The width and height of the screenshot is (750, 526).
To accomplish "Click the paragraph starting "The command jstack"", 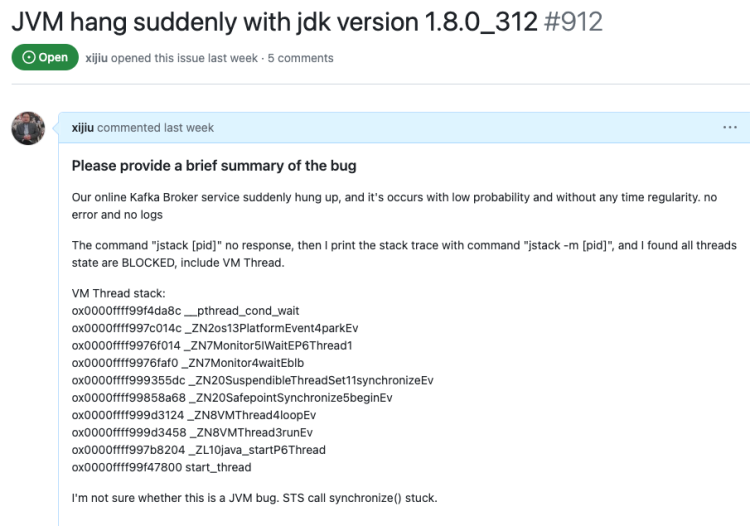I will pos(404,253).
